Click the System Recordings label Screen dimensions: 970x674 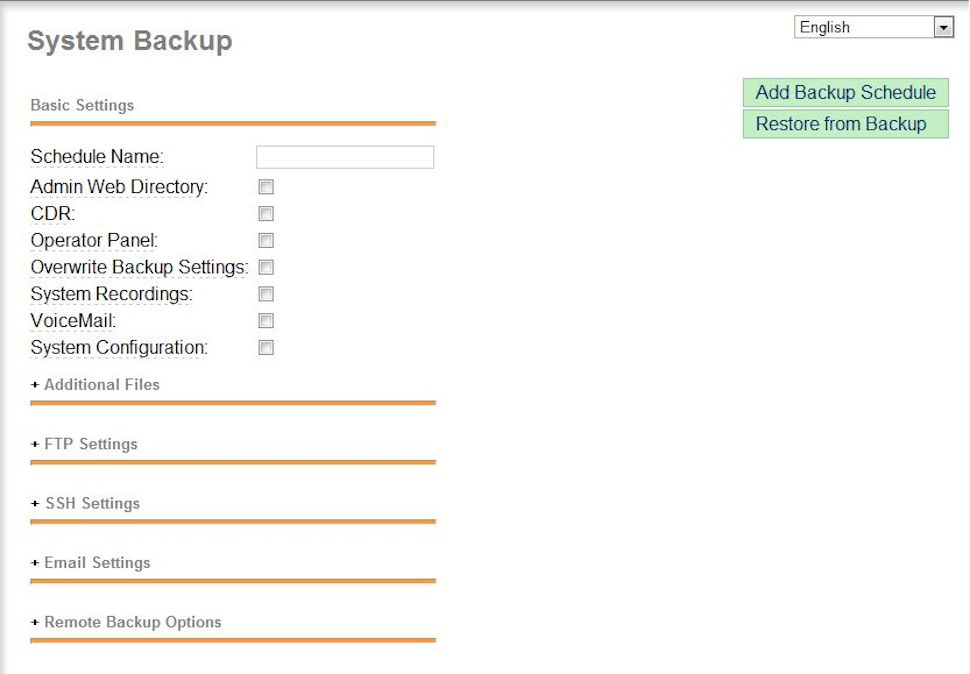[x=111, y=294]
